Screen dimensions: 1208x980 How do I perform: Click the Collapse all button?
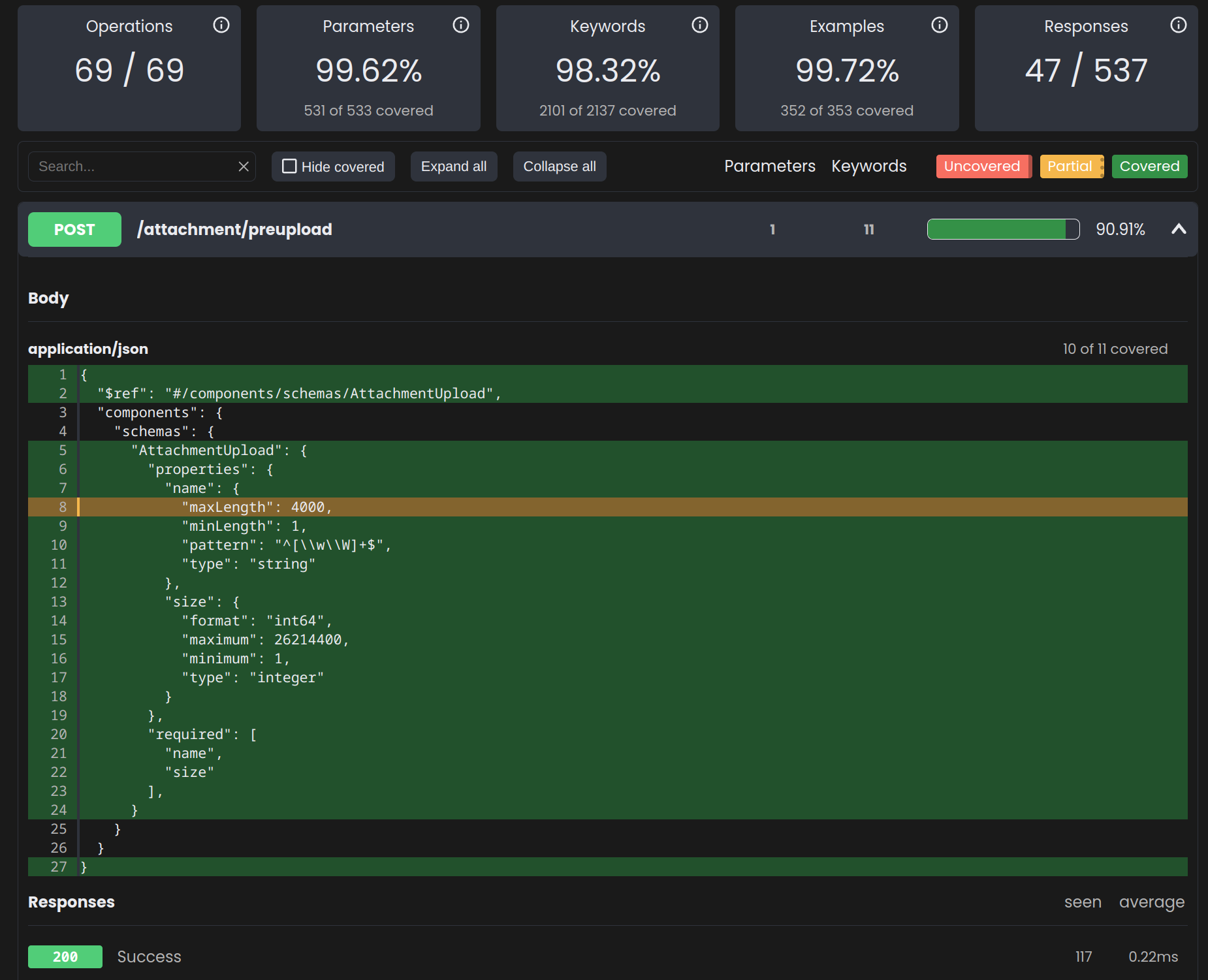click(560, 166)
